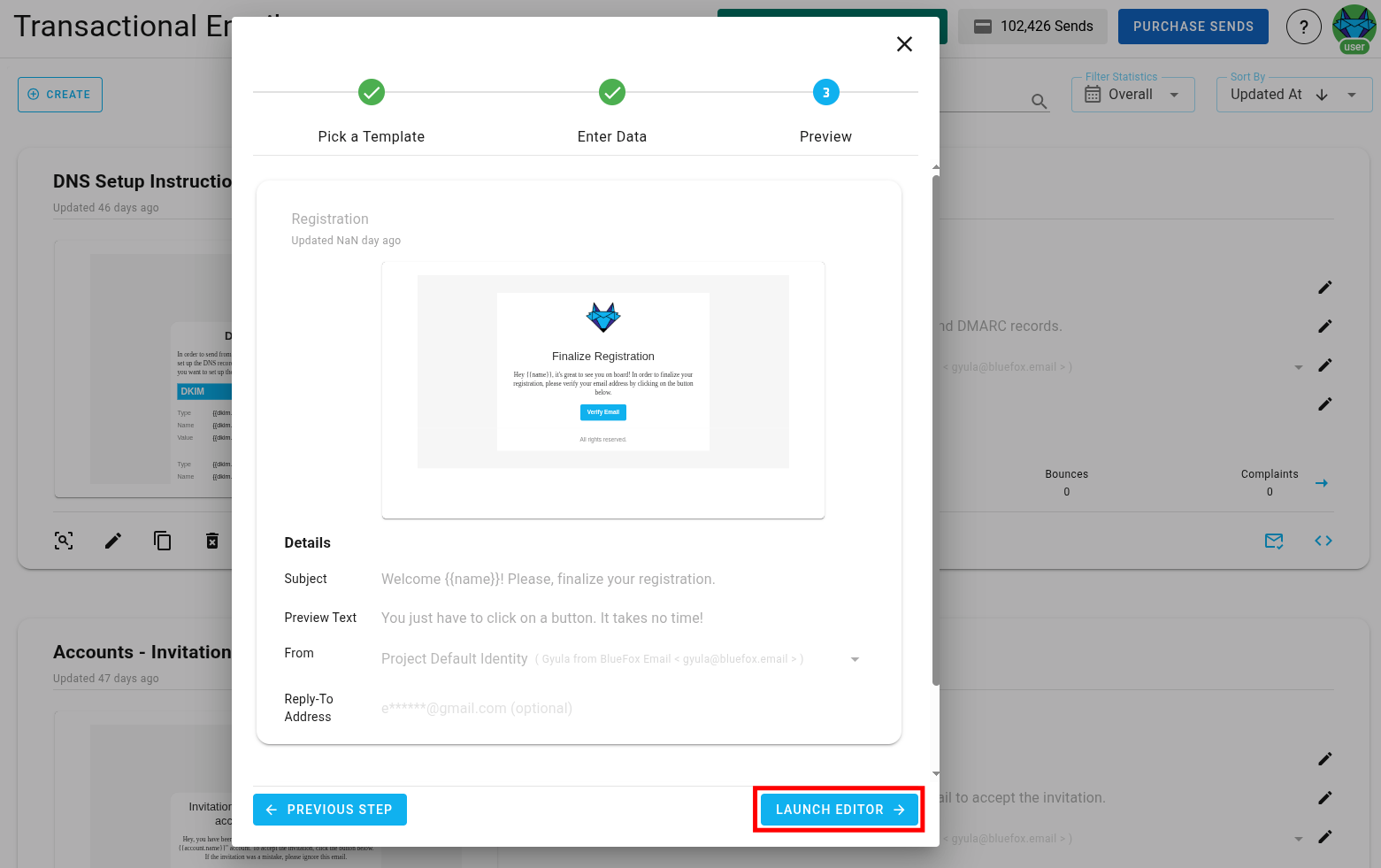Click the LAUNCH EDITOR button
This screenshot has height=868, width=1381.
(838, 809)
